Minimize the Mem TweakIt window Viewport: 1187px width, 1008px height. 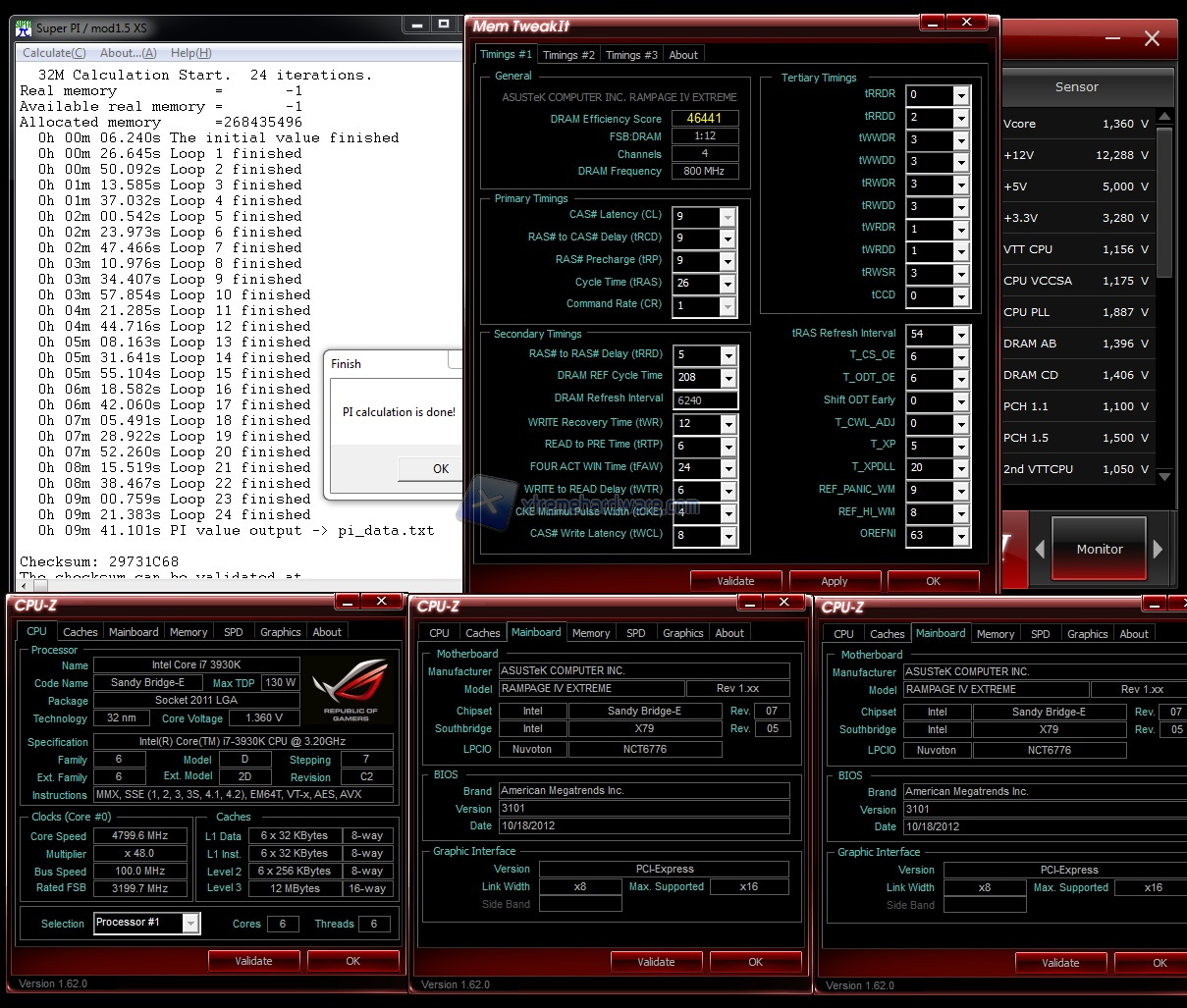click(x=930, y=22)
